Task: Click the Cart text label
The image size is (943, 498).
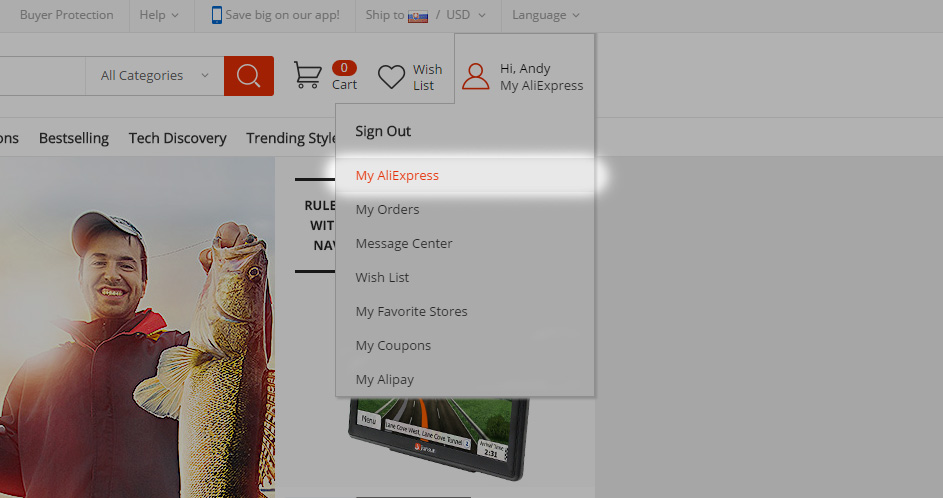Action: coord(345,85)
